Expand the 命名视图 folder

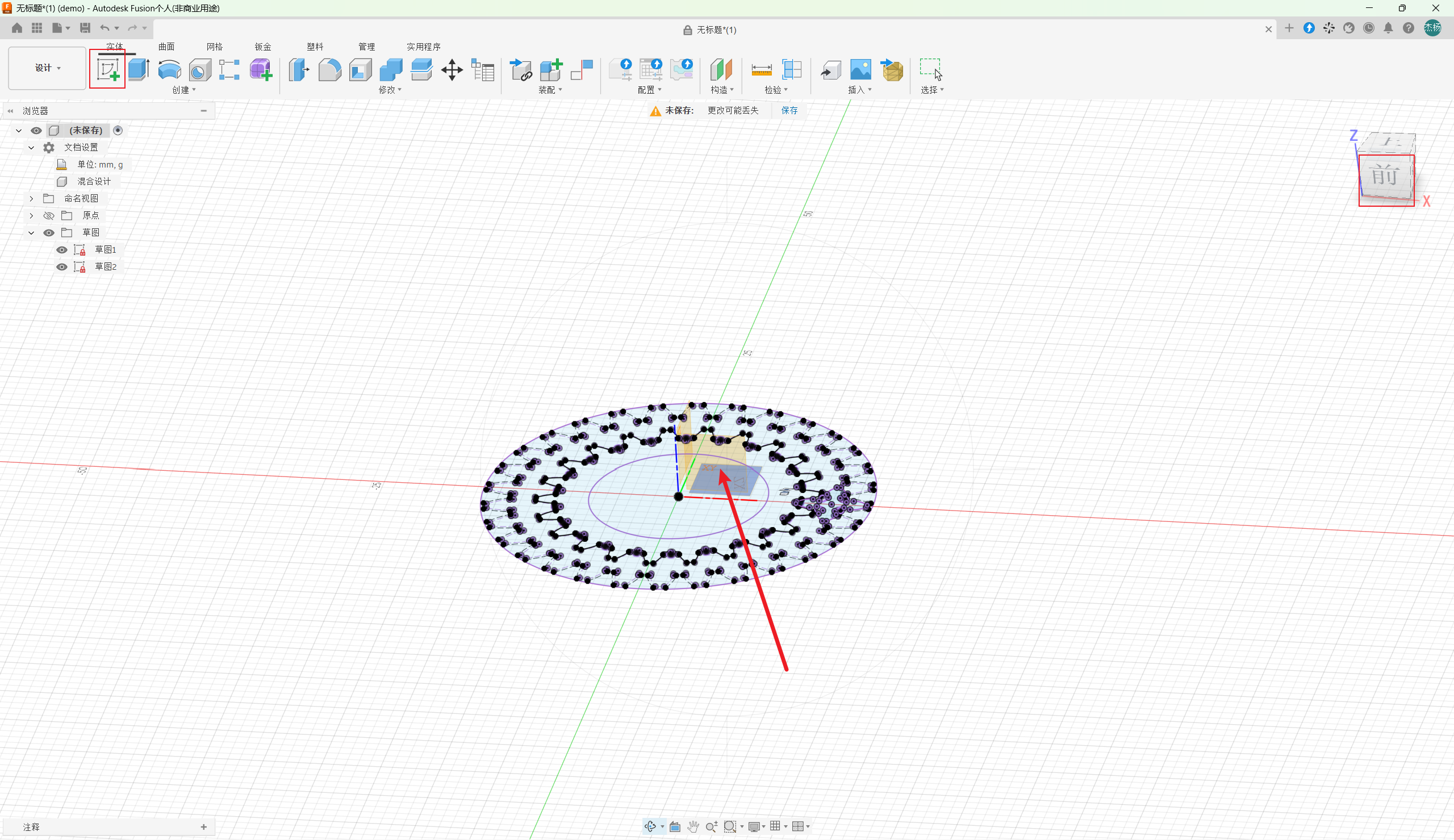click(x=32, y=198)
